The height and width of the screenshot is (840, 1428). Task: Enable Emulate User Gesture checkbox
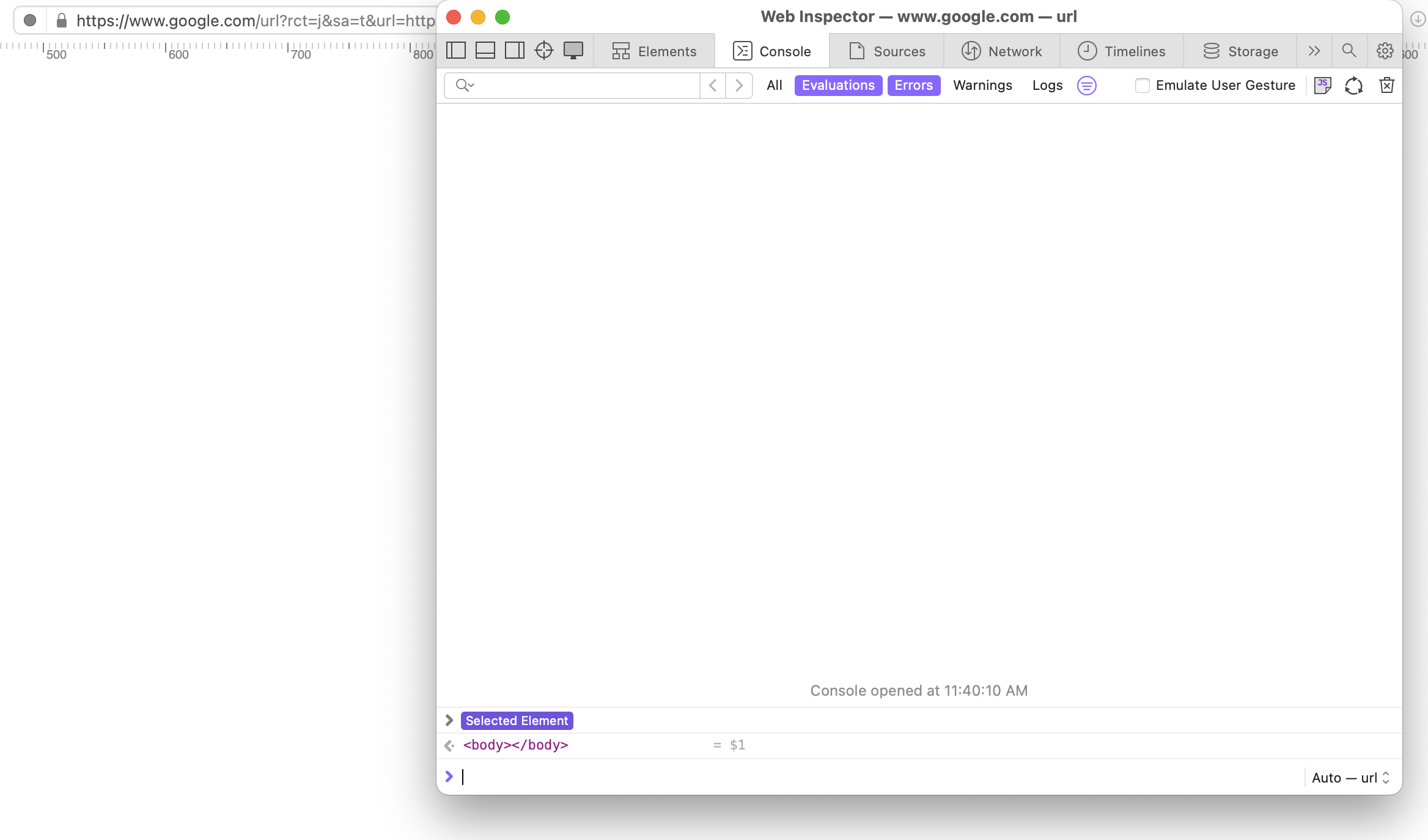[1142, 86]
